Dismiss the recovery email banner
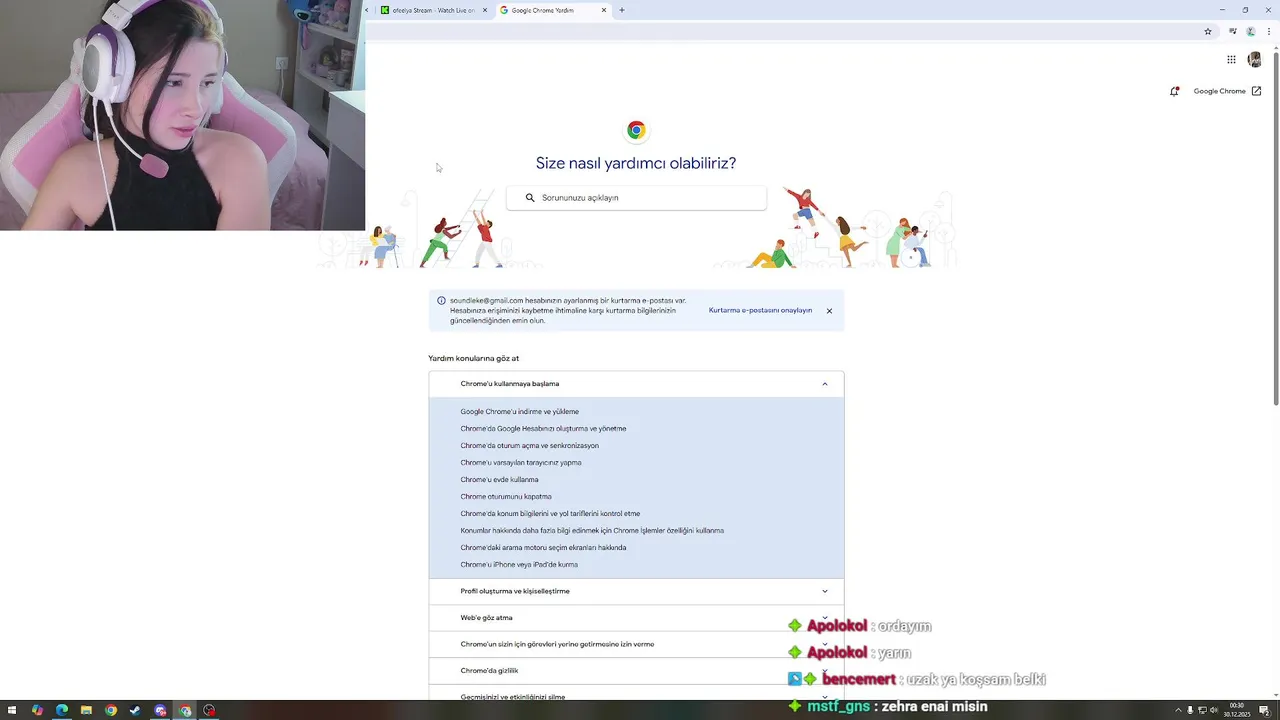The width and height of the screenshot is (1280, 720). point(829,311)
